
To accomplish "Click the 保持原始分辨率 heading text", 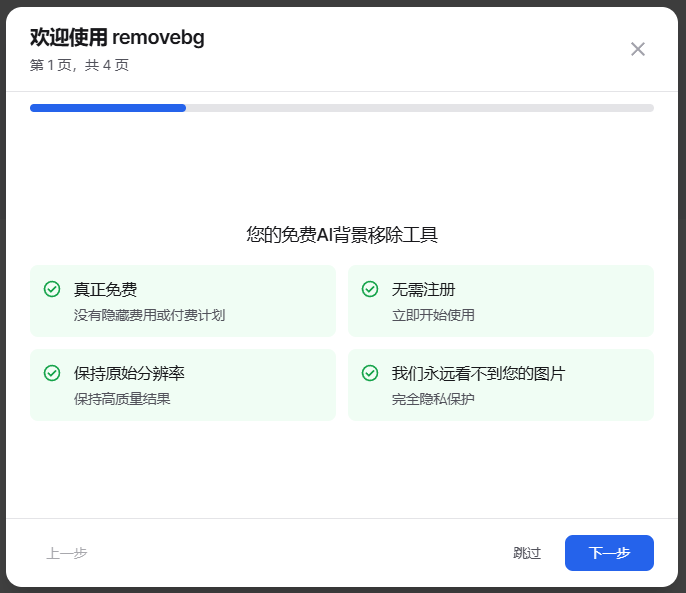I will coord(129,374).
